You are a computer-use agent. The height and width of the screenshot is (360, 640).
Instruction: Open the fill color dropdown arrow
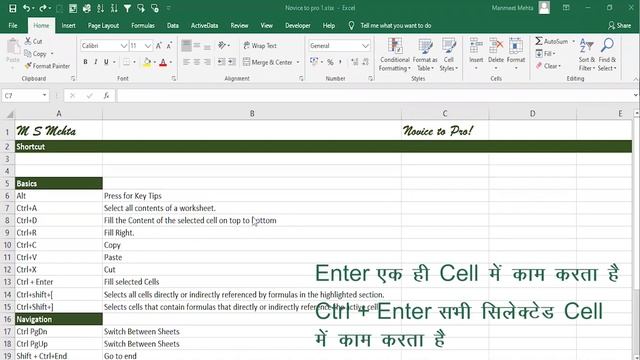coord(155,62)
